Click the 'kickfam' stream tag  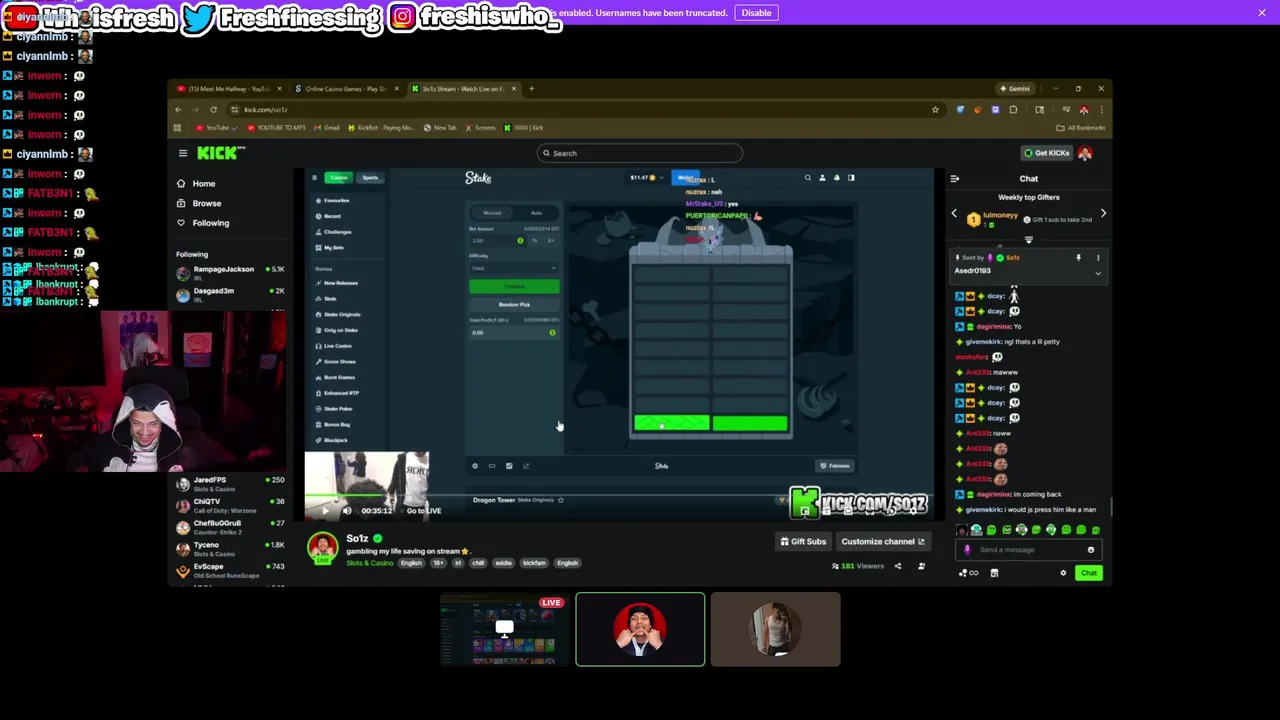[534, 563]
